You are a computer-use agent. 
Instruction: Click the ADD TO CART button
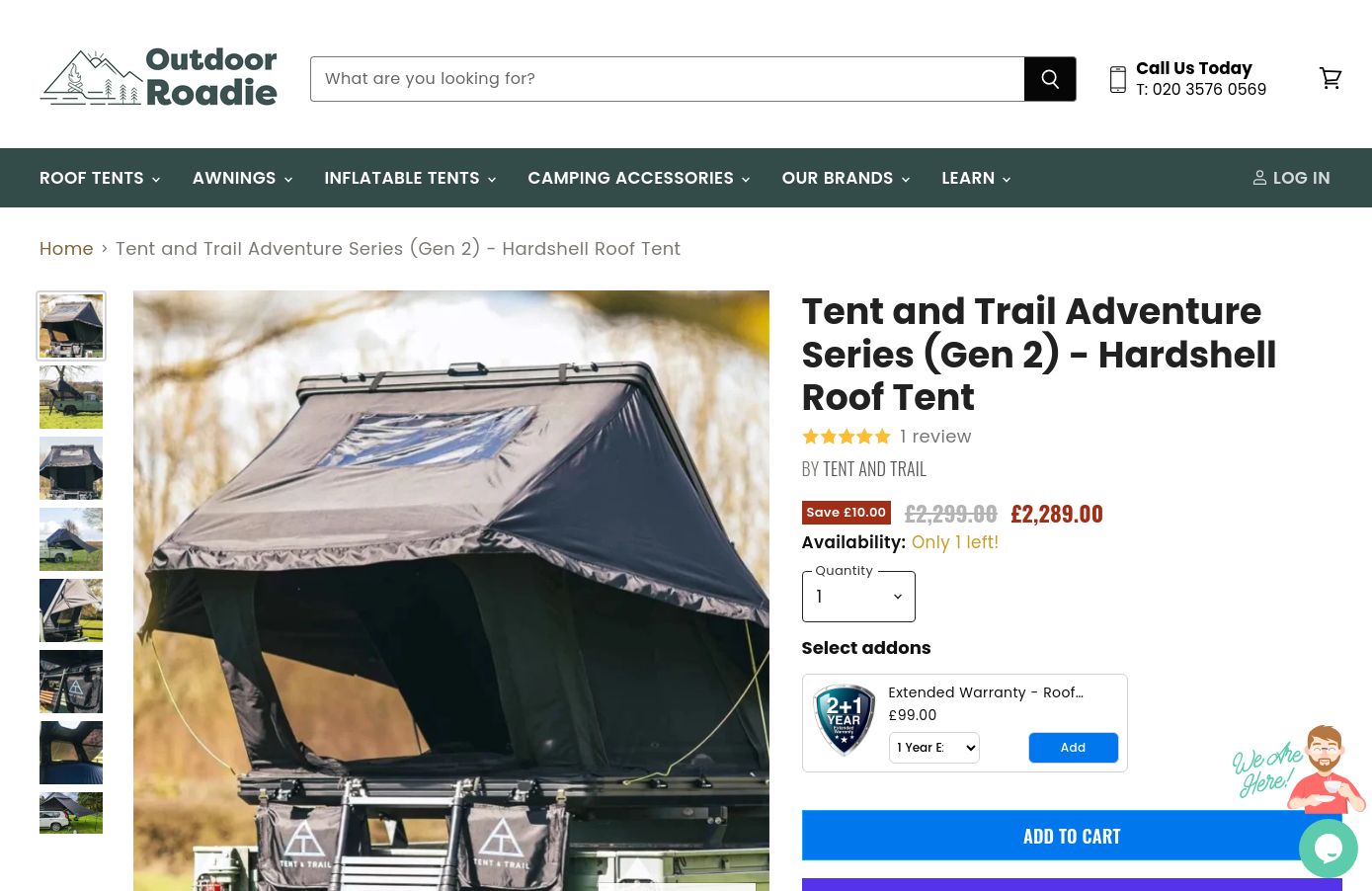[x=1072, y=836]
